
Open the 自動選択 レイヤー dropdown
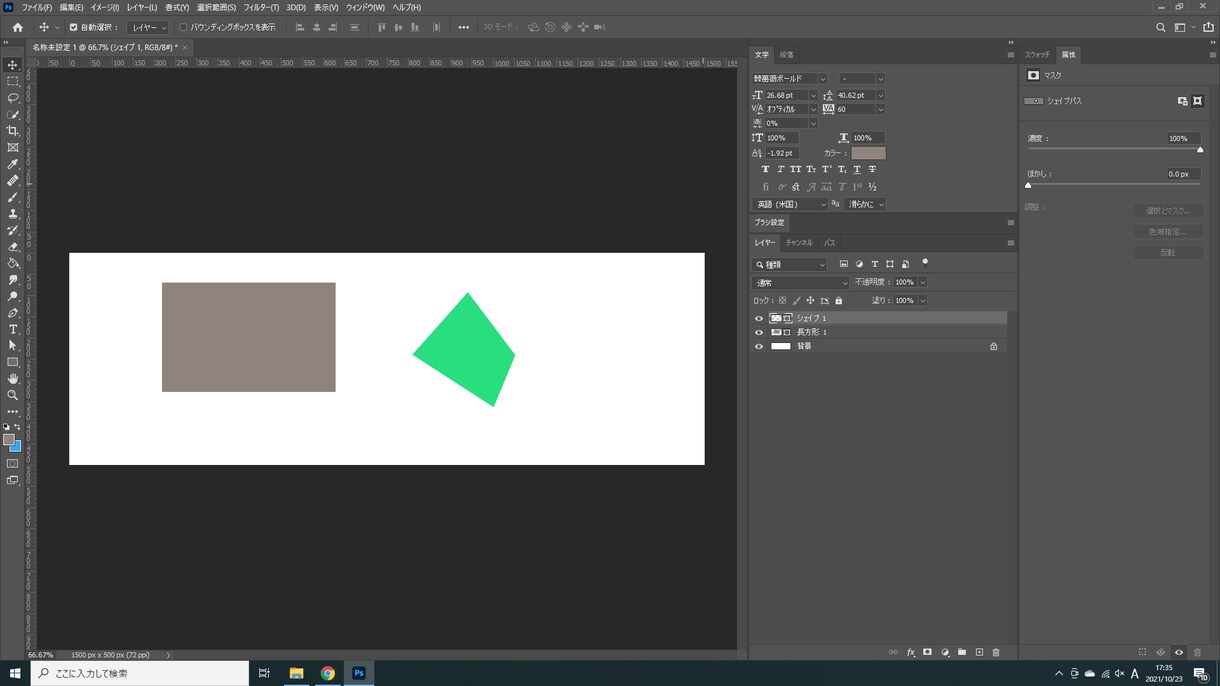click(148, 27)
